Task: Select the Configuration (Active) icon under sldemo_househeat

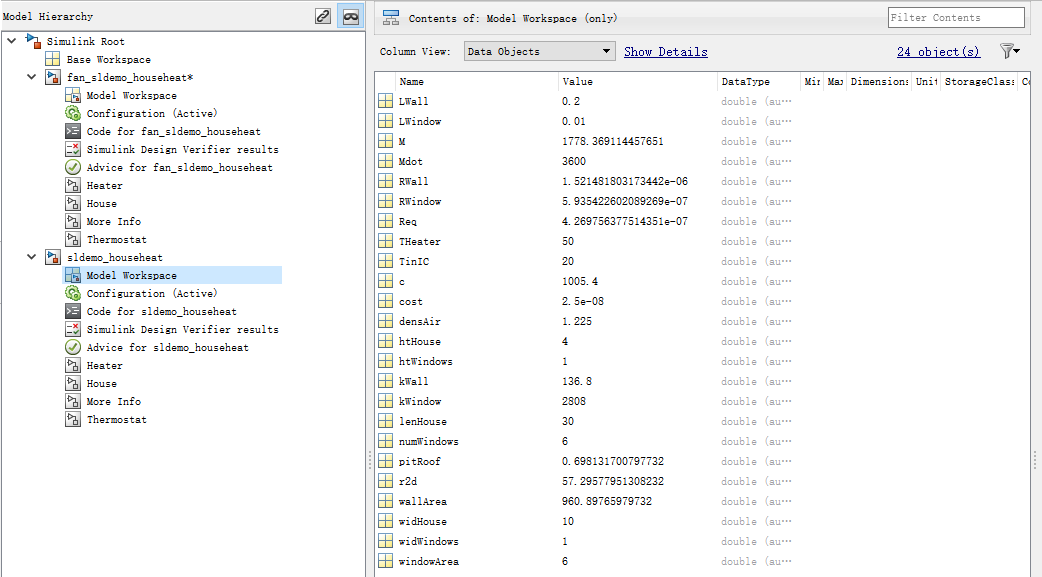Action: point(71,293)
